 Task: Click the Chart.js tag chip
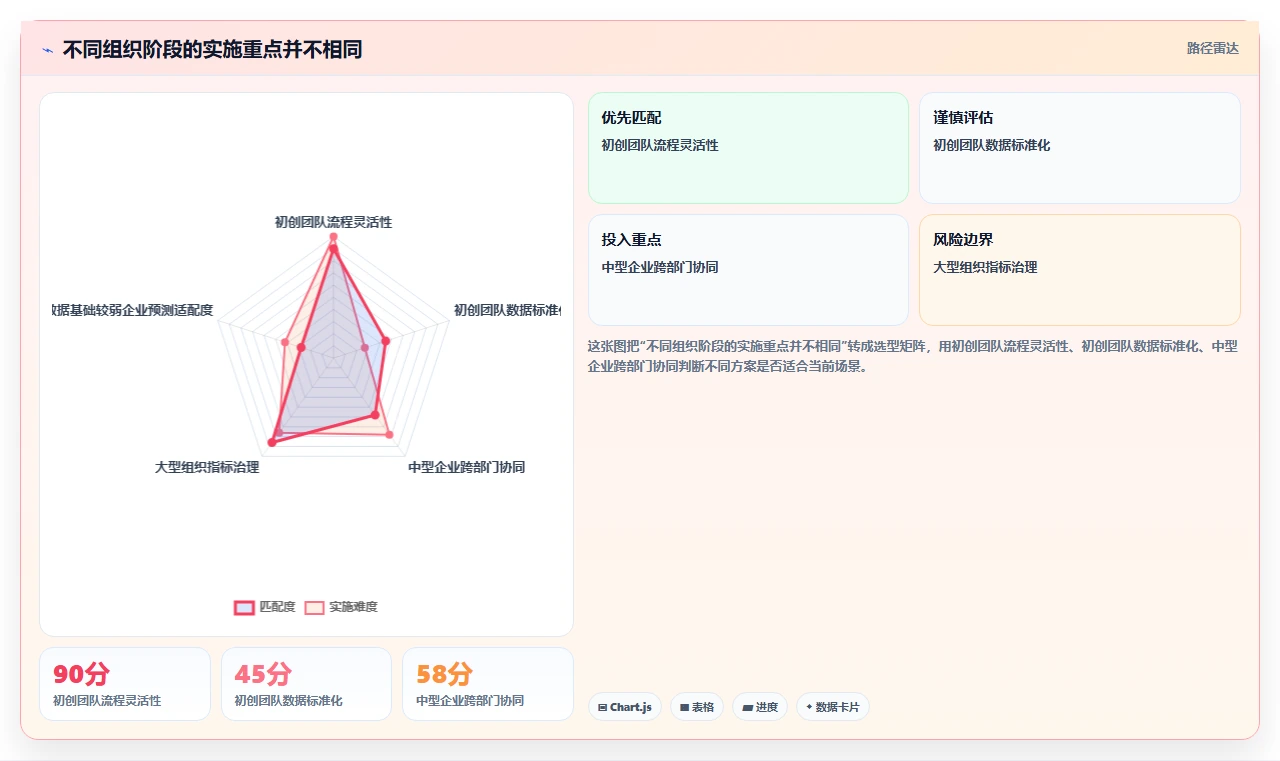pos(625,707)
